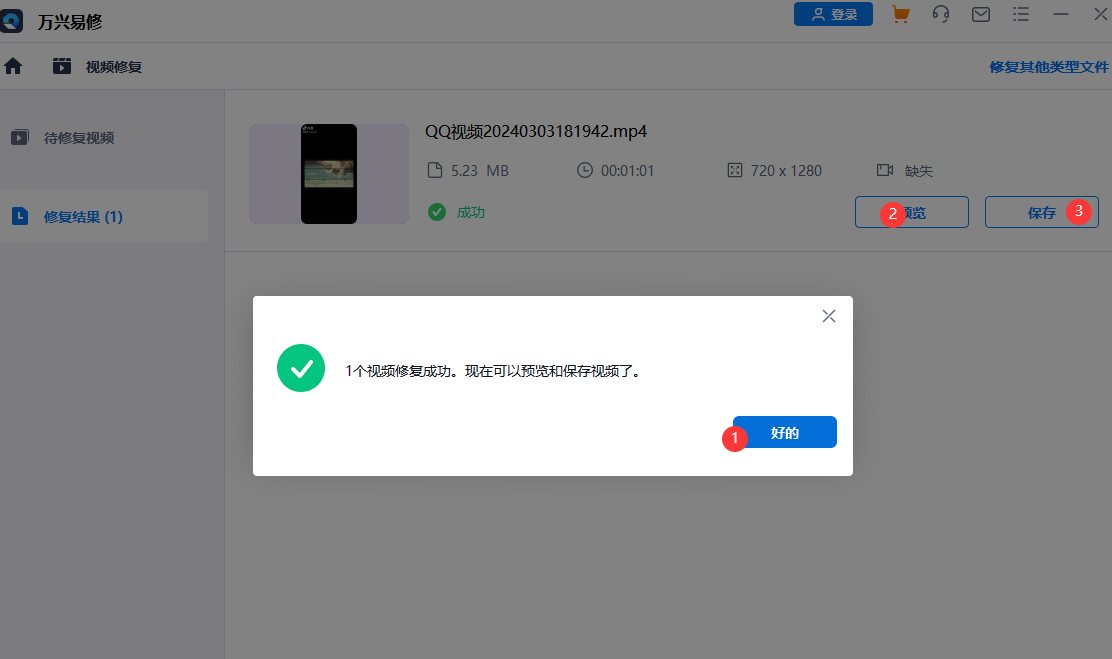Close the repair success dialog with X
This screenshot has height=659, width=1112.
[828, 316]
